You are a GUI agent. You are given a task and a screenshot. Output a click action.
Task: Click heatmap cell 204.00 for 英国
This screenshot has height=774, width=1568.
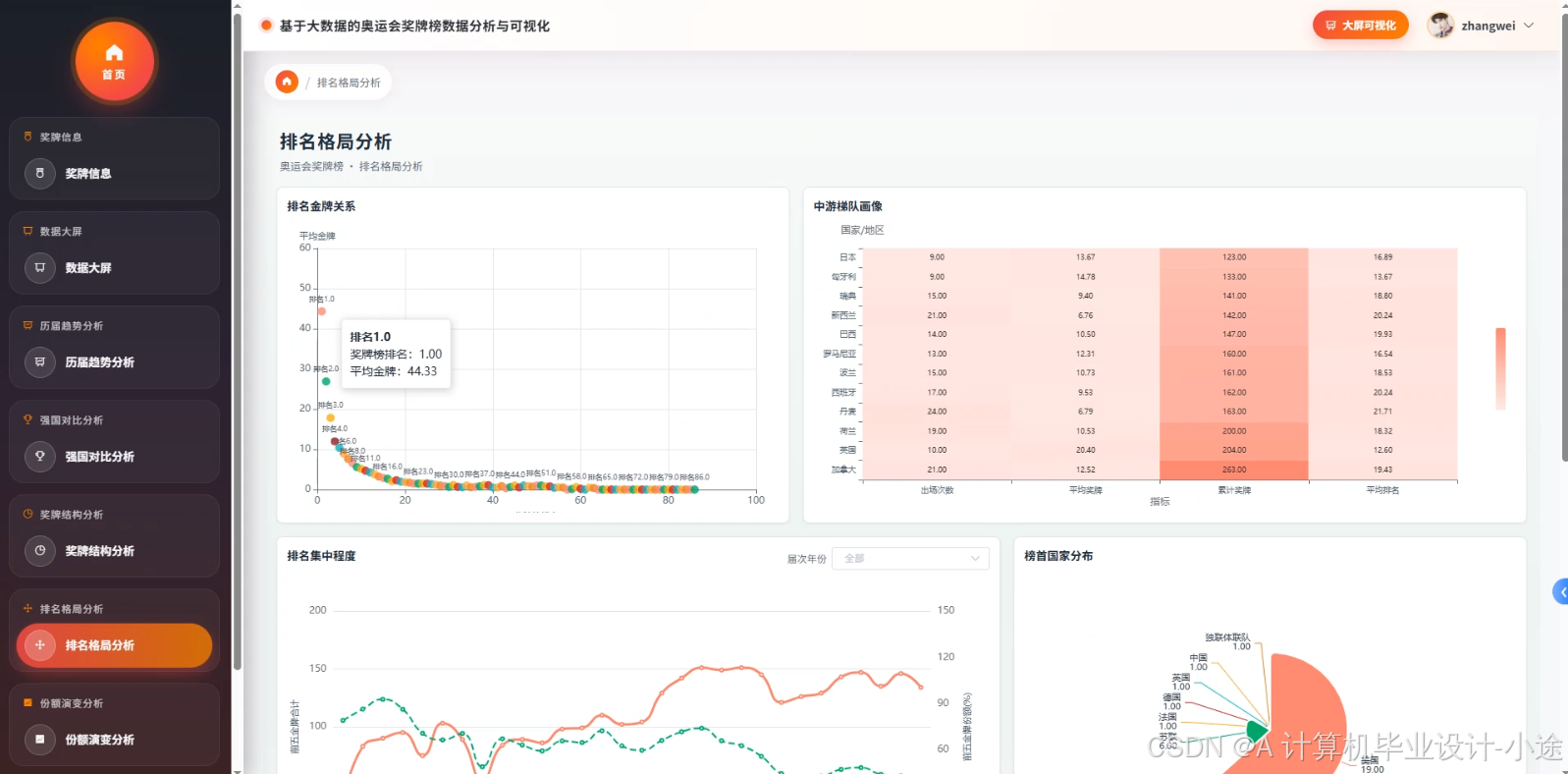1234,451
